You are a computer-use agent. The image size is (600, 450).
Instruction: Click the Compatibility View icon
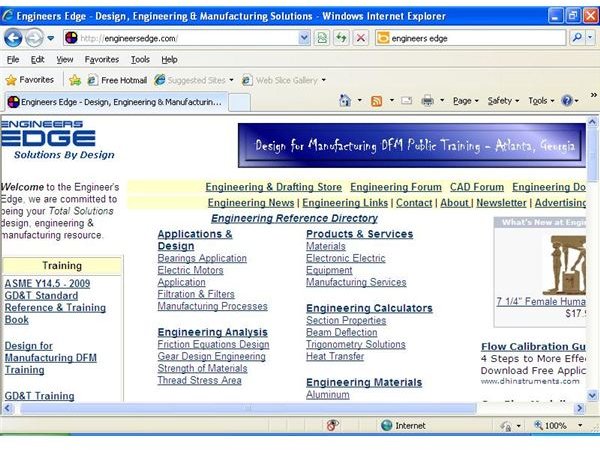pos(322,38)
